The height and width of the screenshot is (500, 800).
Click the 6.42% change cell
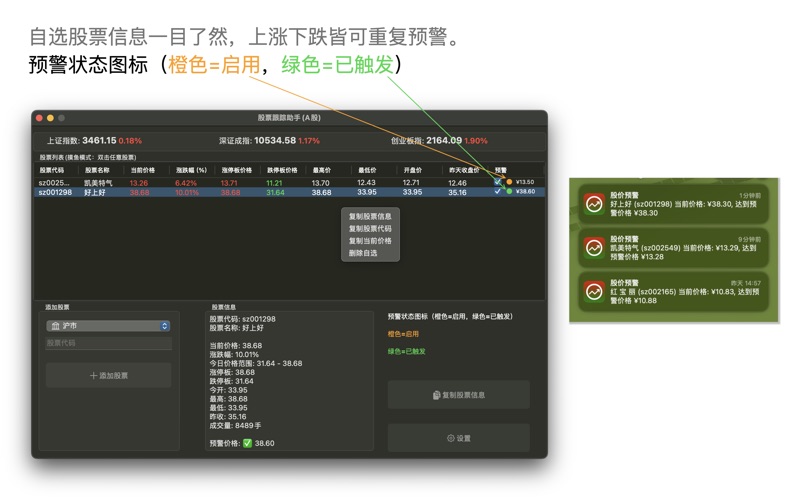pos(186,183)
